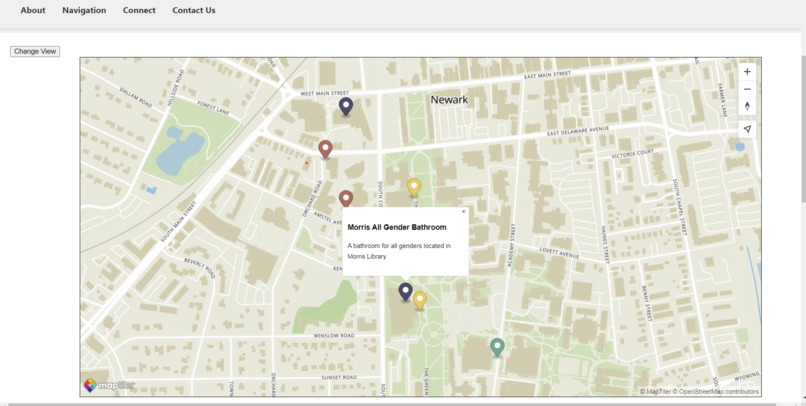Click the EAST DELAWARE AVENUE label

578,131
